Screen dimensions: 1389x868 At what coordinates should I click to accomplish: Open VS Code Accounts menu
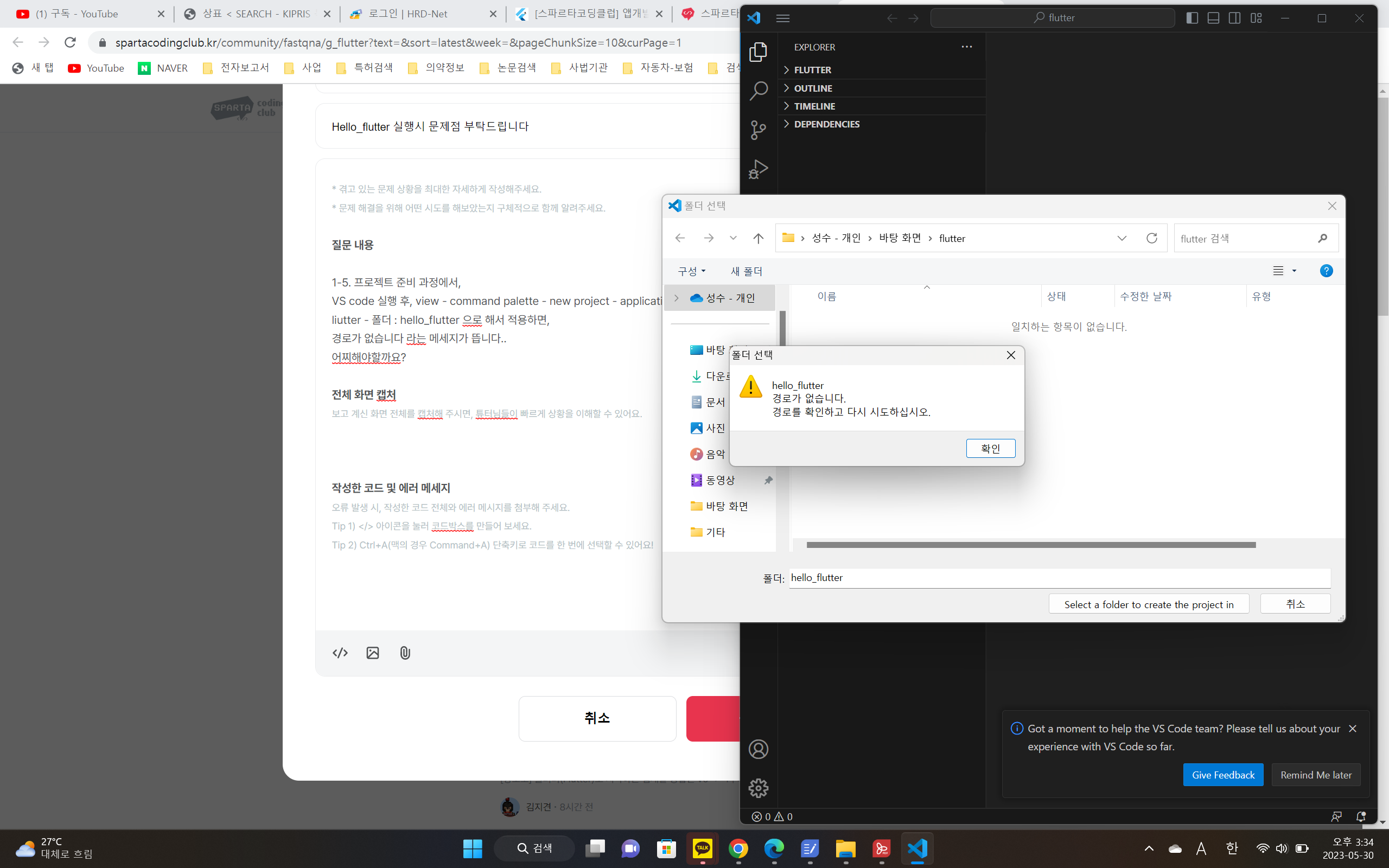pos(758,749)
